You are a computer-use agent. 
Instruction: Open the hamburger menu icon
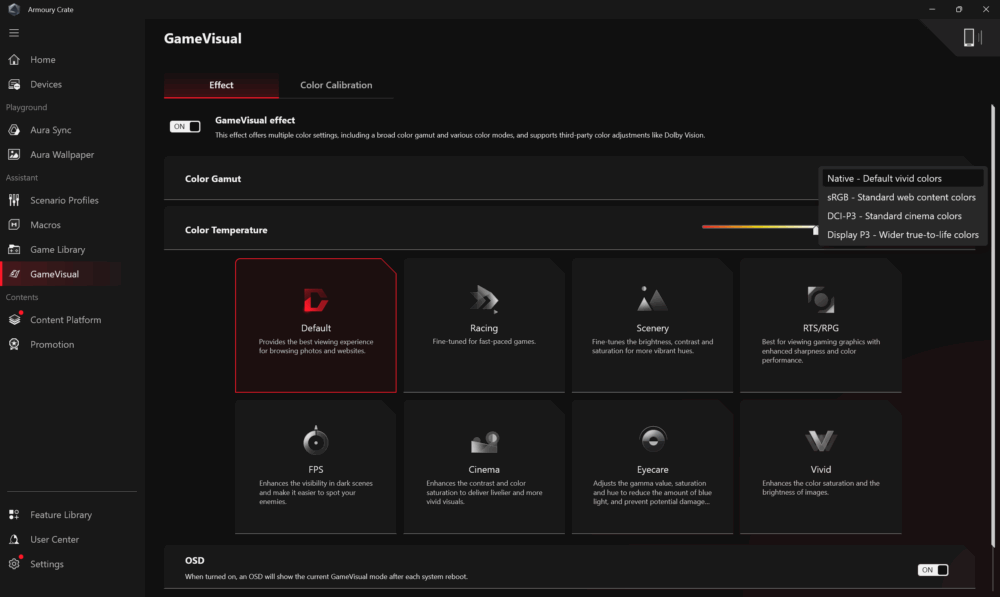[x=14, y=33]
